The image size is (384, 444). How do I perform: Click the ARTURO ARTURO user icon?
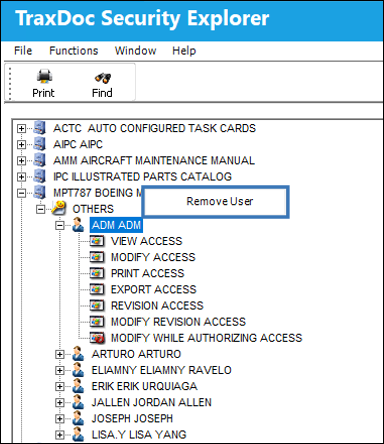tap(78, 354)
